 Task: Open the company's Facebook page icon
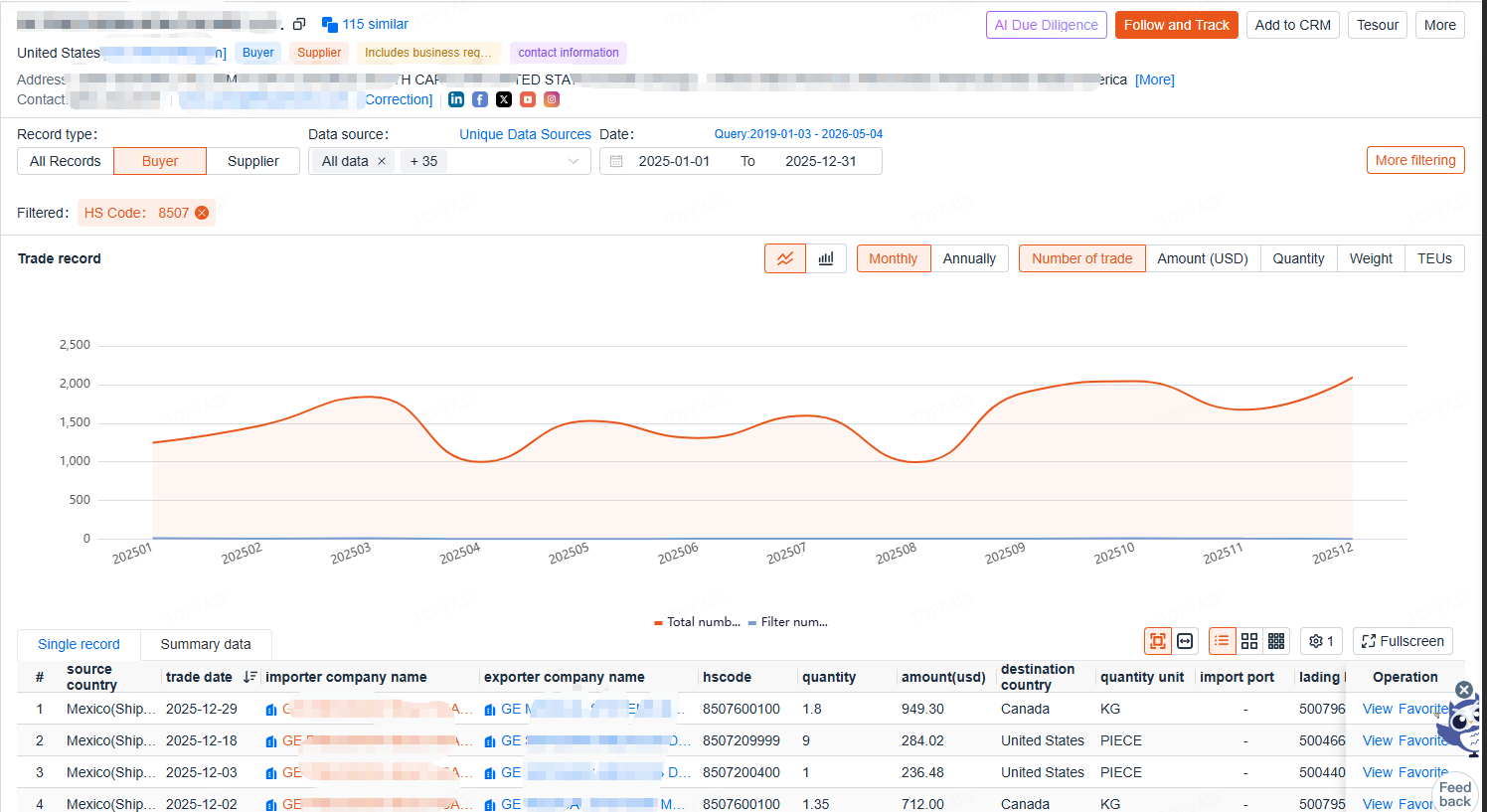pyautogui.click(x=480, y=99)
